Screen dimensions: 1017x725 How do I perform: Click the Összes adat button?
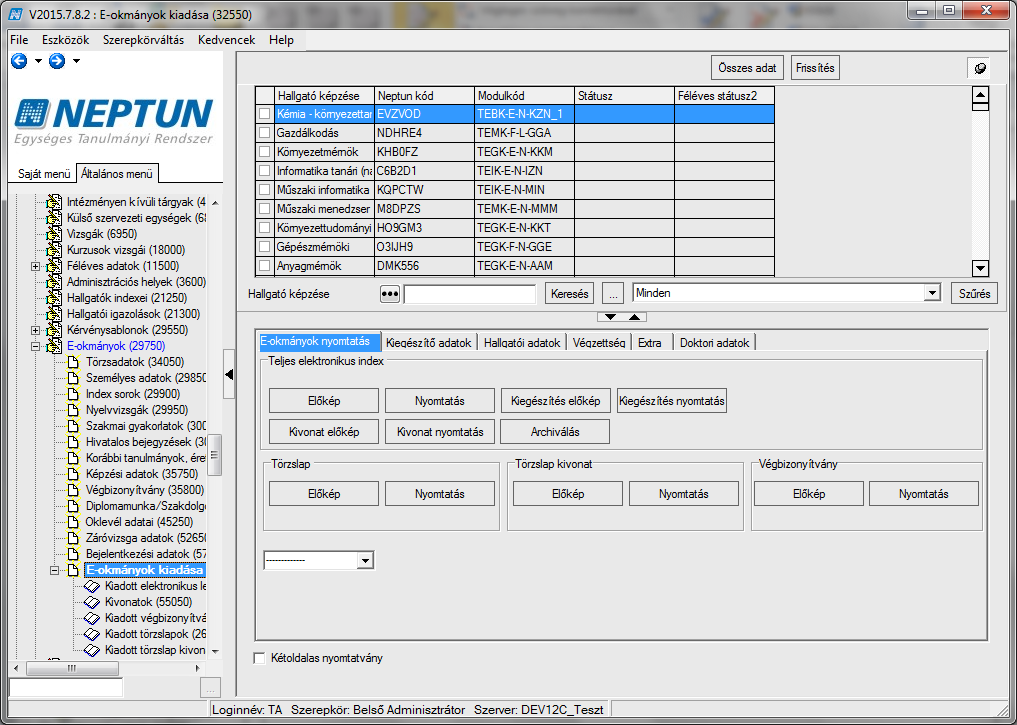[747, 67]
